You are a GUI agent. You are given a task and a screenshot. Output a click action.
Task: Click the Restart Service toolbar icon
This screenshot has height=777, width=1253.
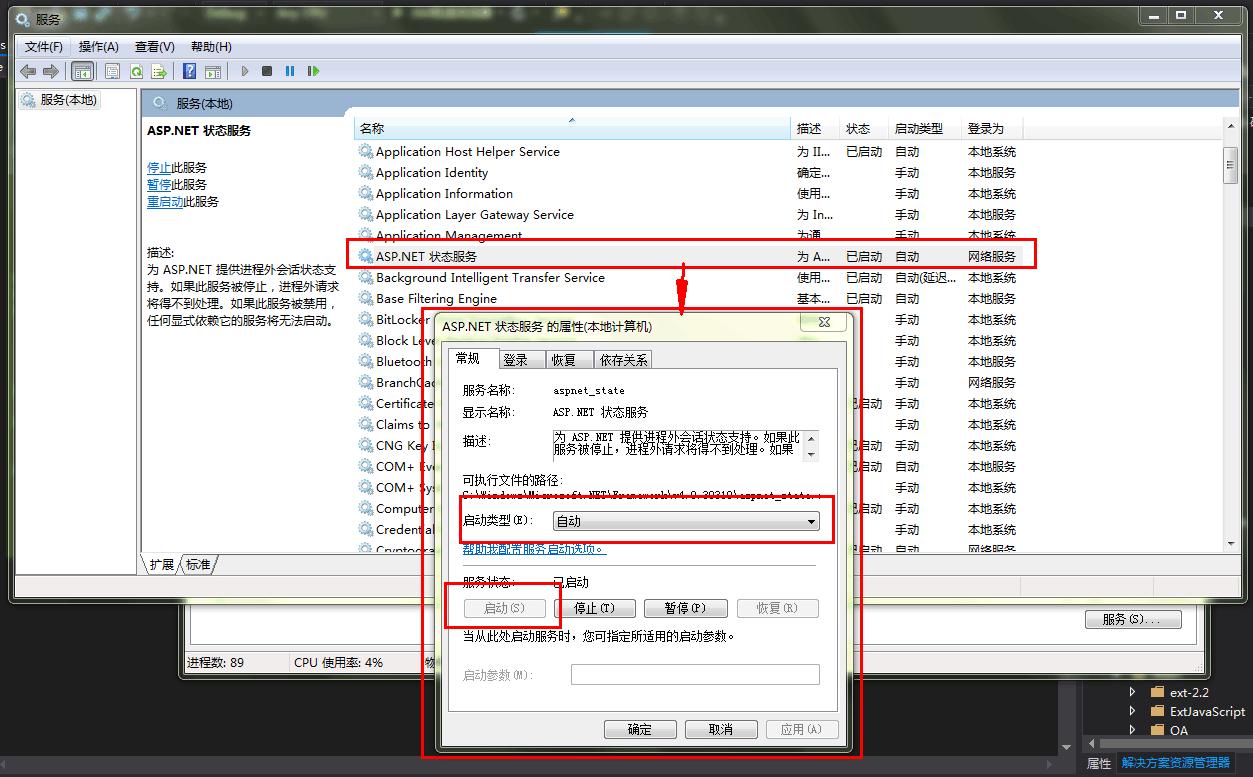point(314,71)
